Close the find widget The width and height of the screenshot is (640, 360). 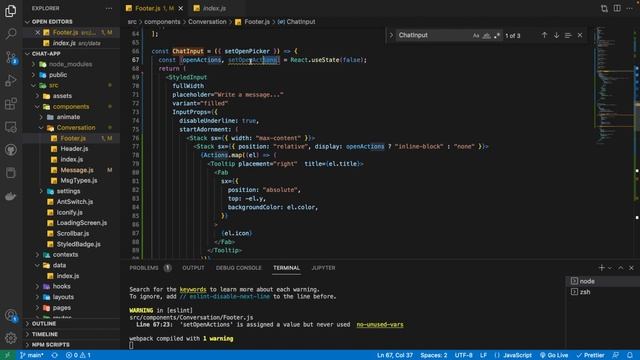click(580, 36)
